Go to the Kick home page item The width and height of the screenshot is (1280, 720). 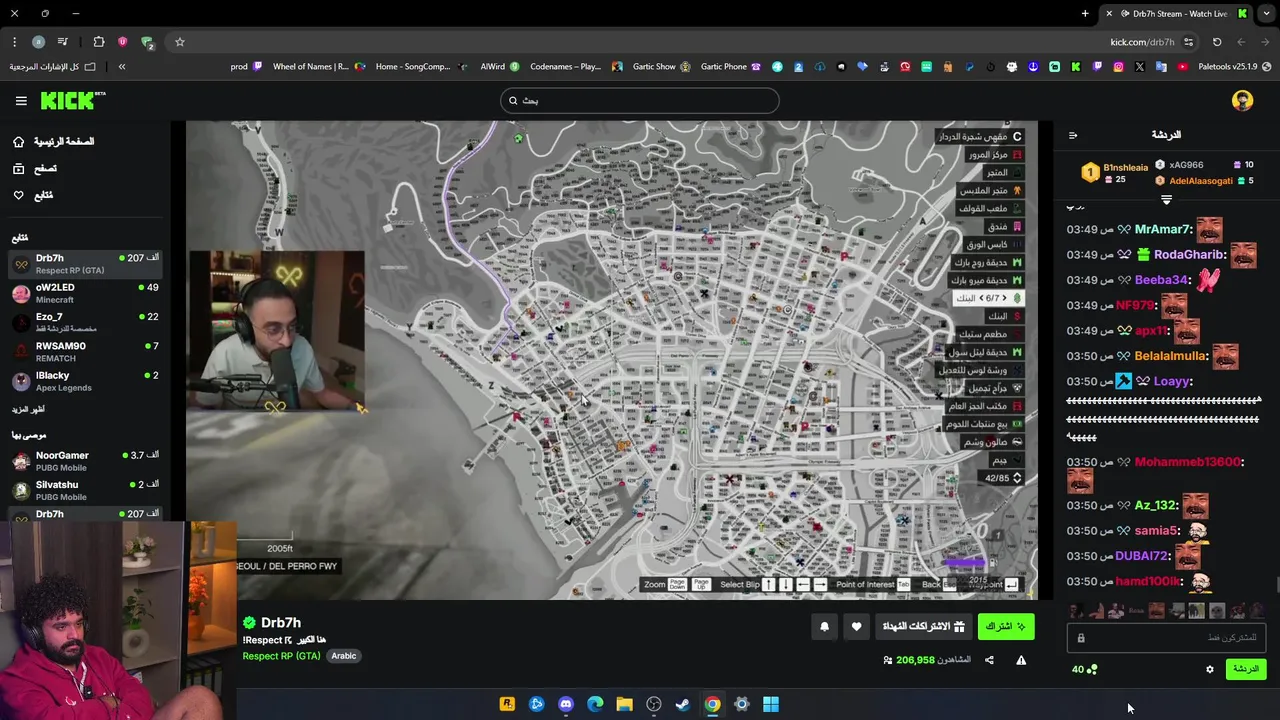point(54,142)
